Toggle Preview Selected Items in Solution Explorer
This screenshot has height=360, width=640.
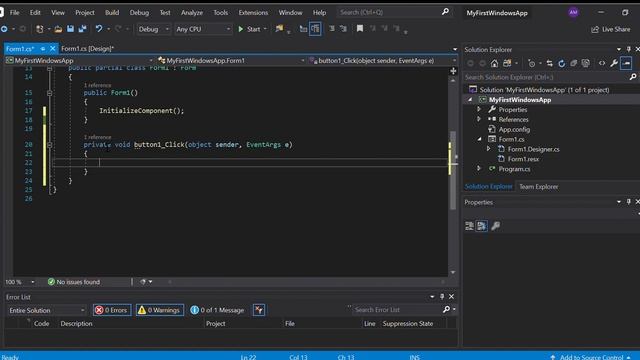click(x=626, y=63)
